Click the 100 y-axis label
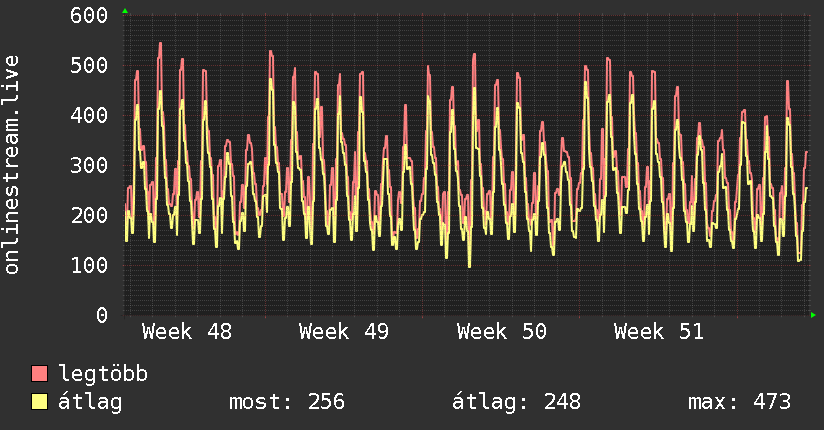Screen dimensions: 824x430 [89, 265]
